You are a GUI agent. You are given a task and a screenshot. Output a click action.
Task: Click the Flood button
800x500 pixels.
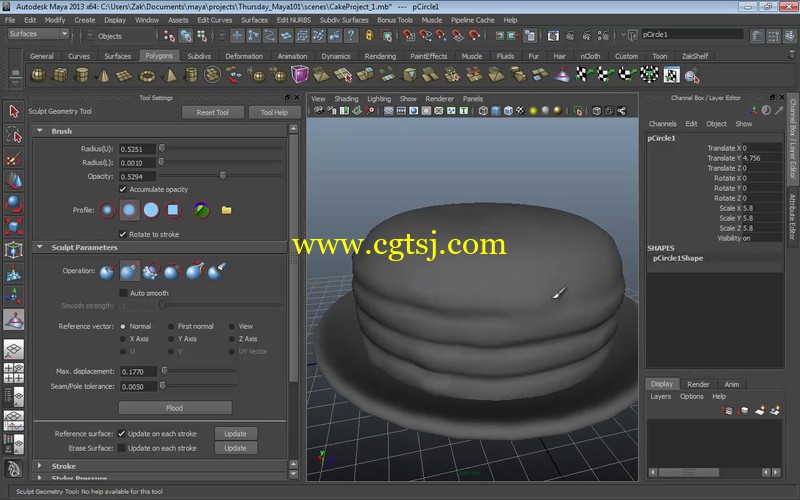pos(175,408)
